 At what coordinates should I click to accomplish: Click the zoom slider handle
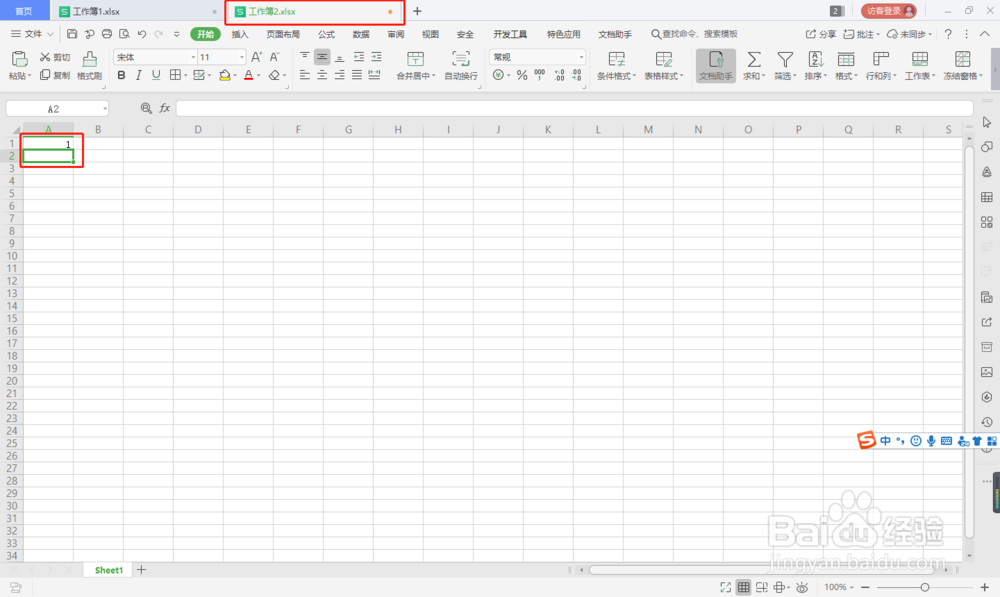coord(925,587)
